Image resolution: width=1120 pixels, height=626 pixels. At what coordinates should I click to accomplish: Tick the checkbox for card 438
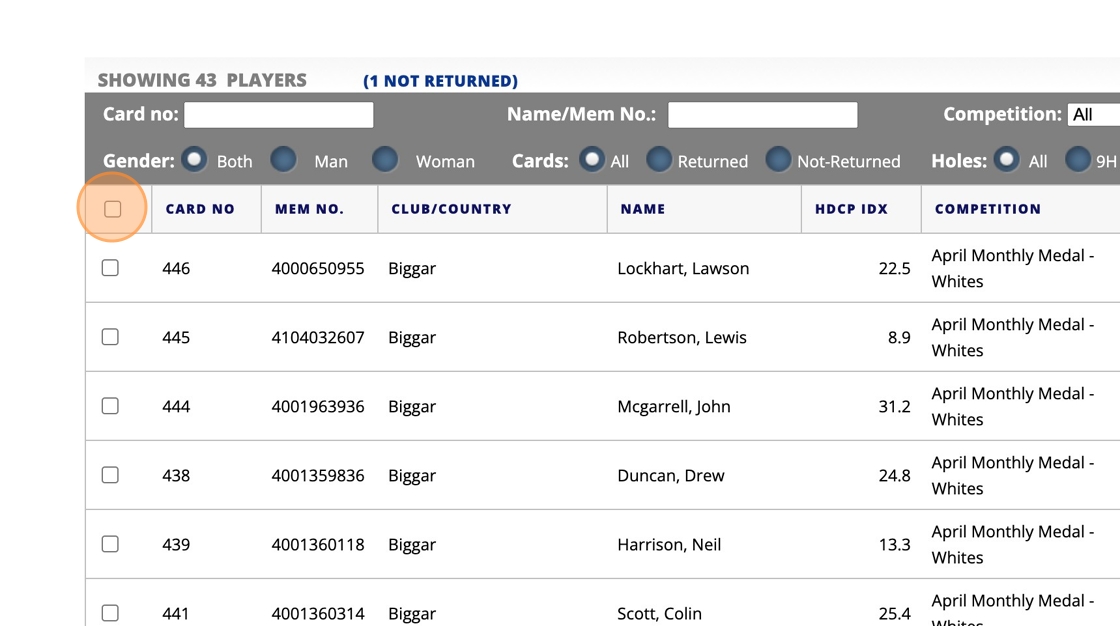(110, 475)
